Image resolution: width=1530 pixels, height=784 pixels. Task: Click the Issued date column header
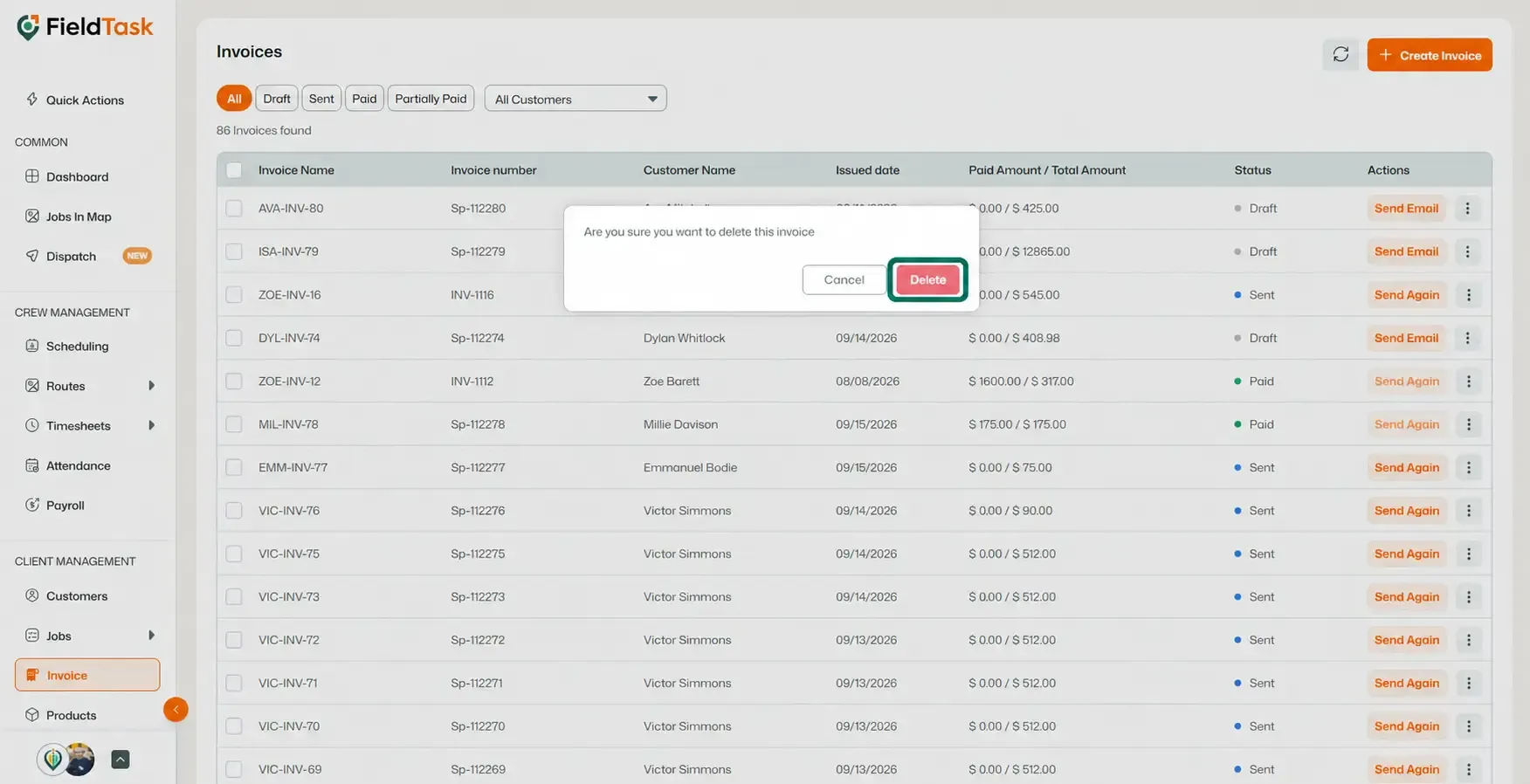click(x=867, y=170)
